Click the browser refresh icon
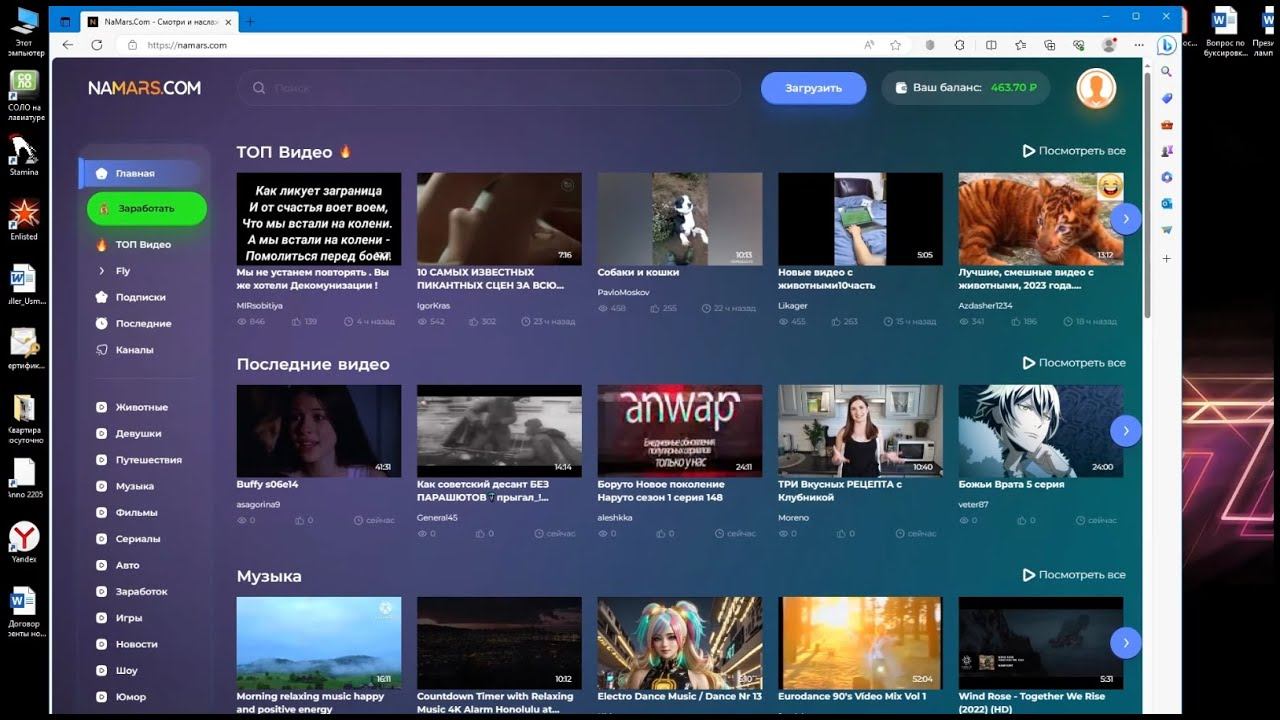The width and height of the screenshot is (1280, 720). coord(97,45)
